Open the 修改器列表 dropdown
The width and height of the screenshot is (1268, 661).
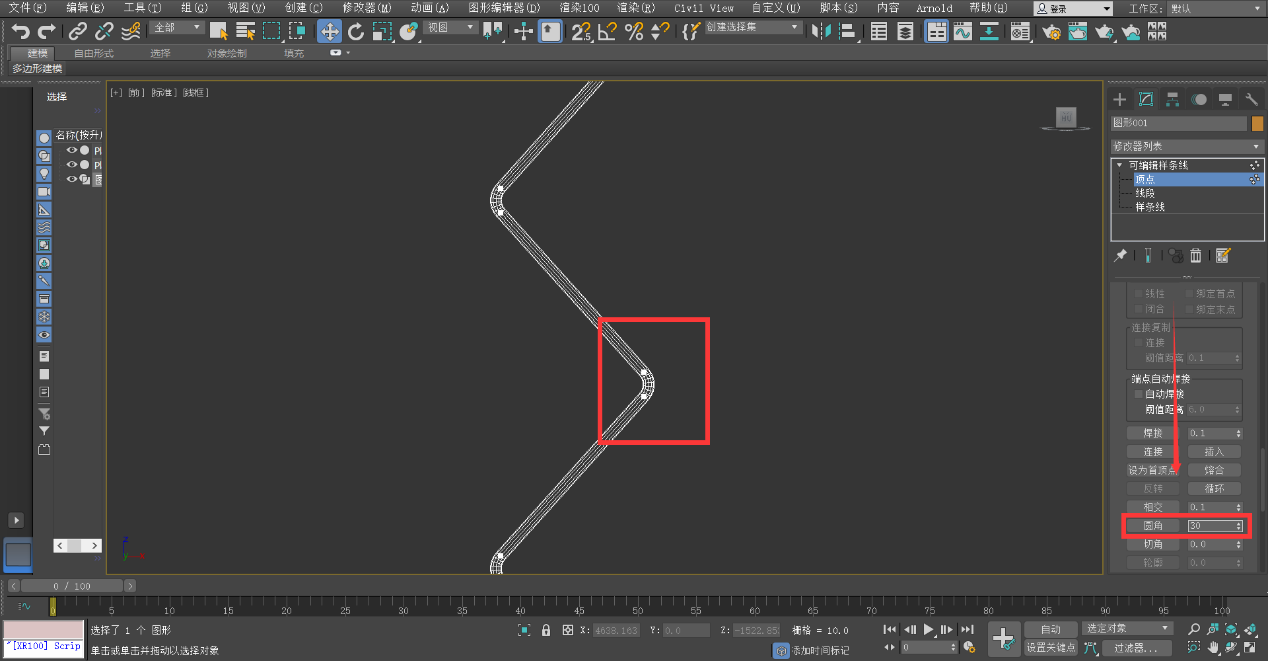pyautogui.click(x=1186, y=146)
